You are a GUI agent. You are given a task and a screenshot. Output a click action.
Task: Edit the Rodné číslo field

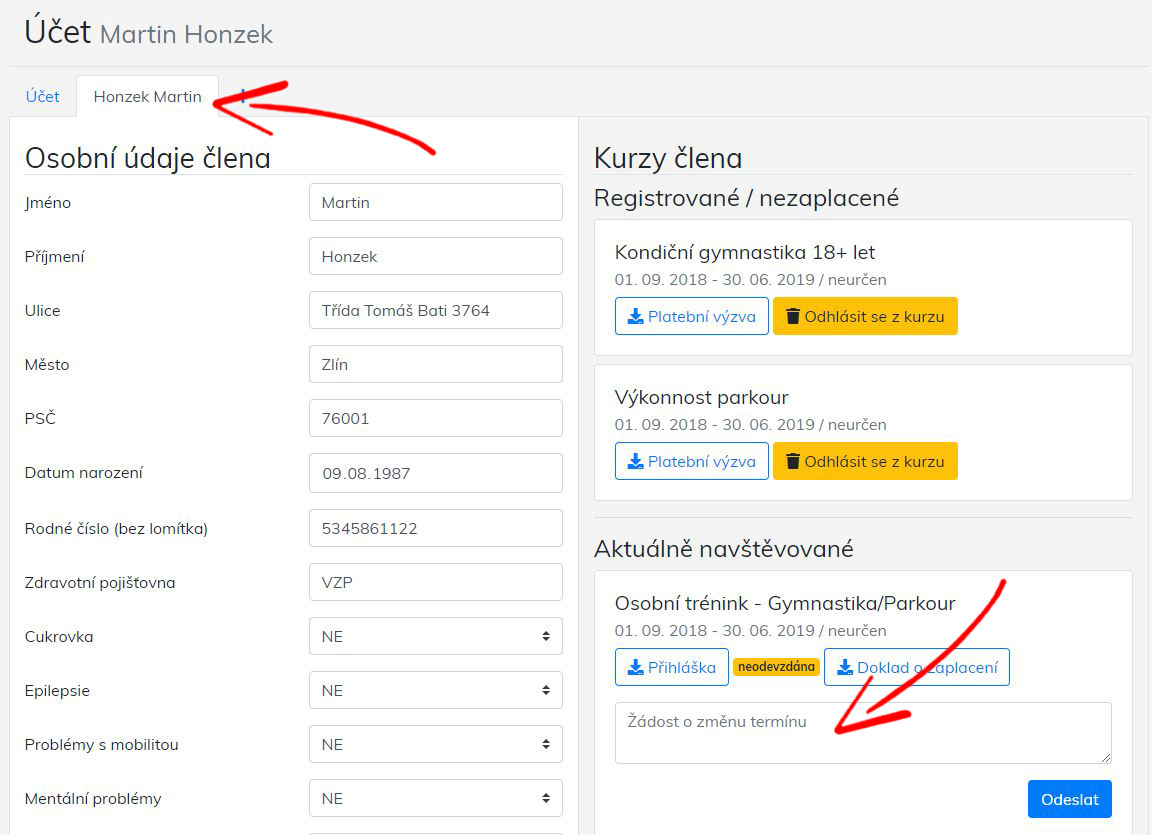tap(435, 528)
